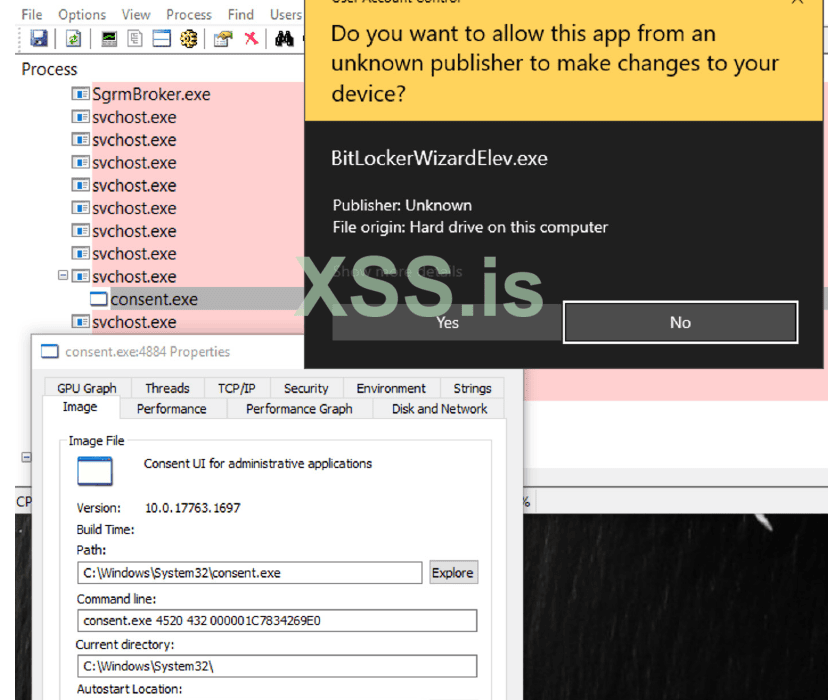Image resolution: width=836 pixels, height=700 pixels.
Task: Open the Process menu
Action: (189, 14)
